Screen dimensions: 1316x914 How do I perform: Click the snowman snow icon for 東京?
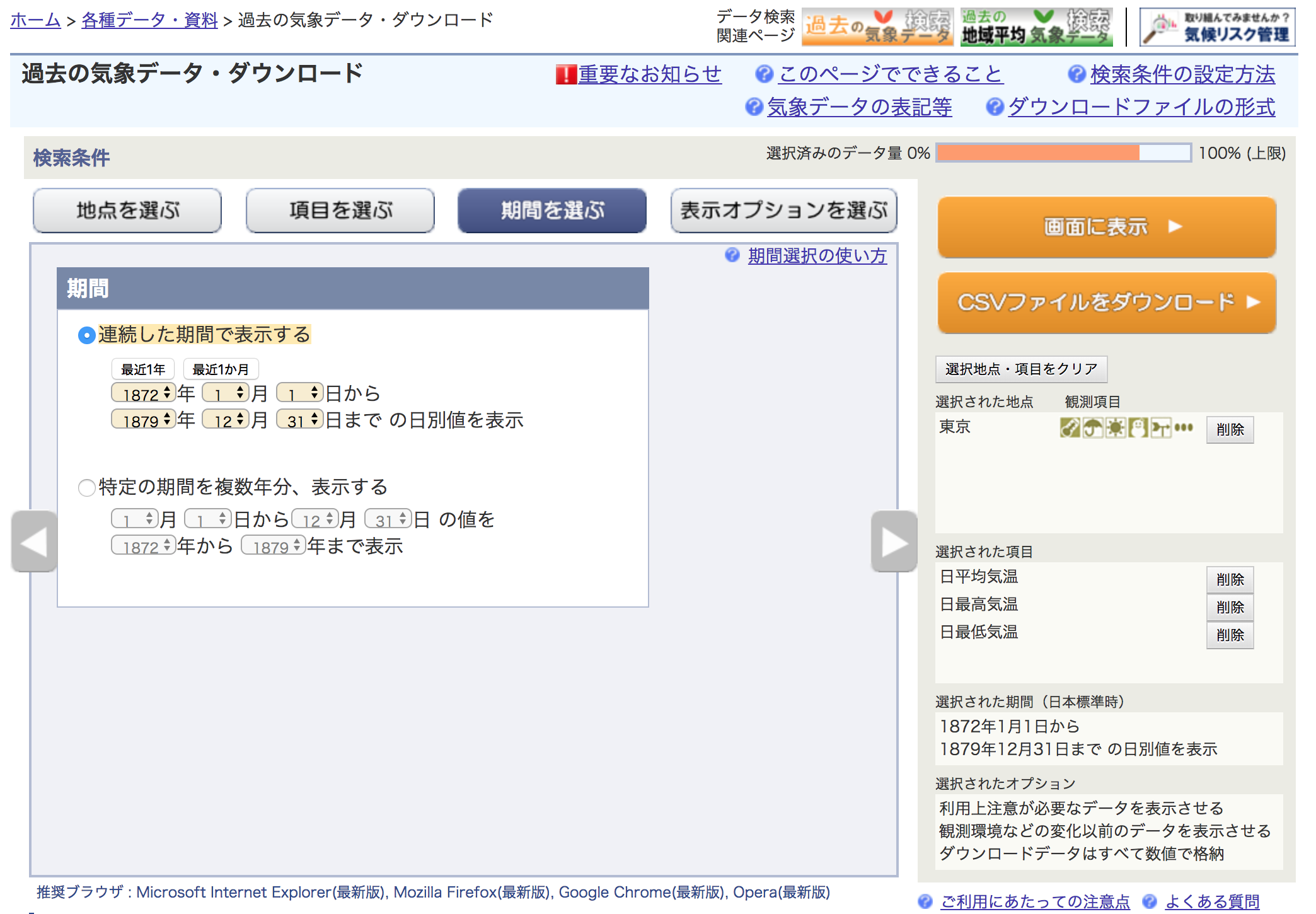click(x=1138, y=428)
